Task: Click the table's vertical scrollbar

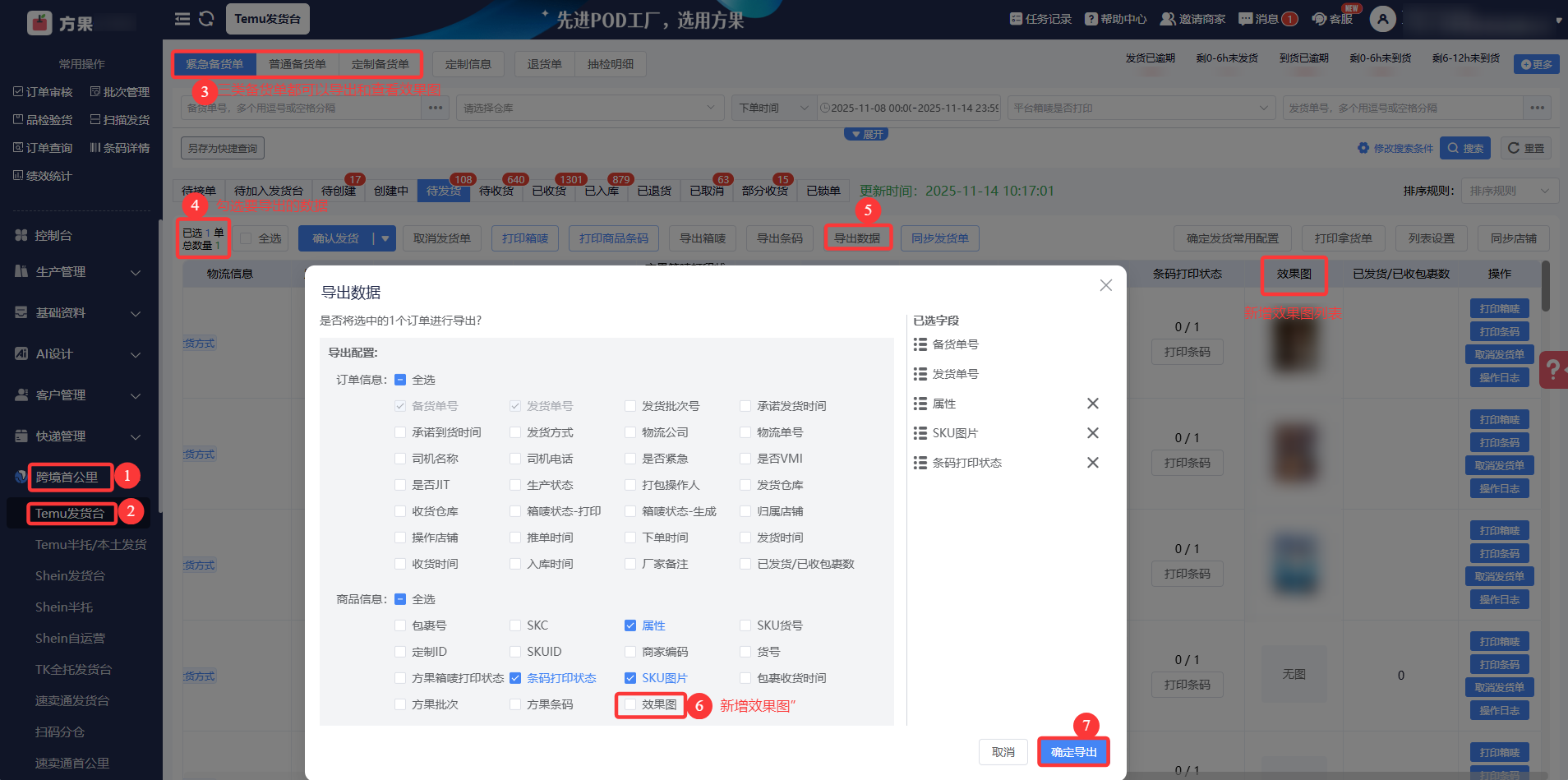Action: [x=1546, y=286]
